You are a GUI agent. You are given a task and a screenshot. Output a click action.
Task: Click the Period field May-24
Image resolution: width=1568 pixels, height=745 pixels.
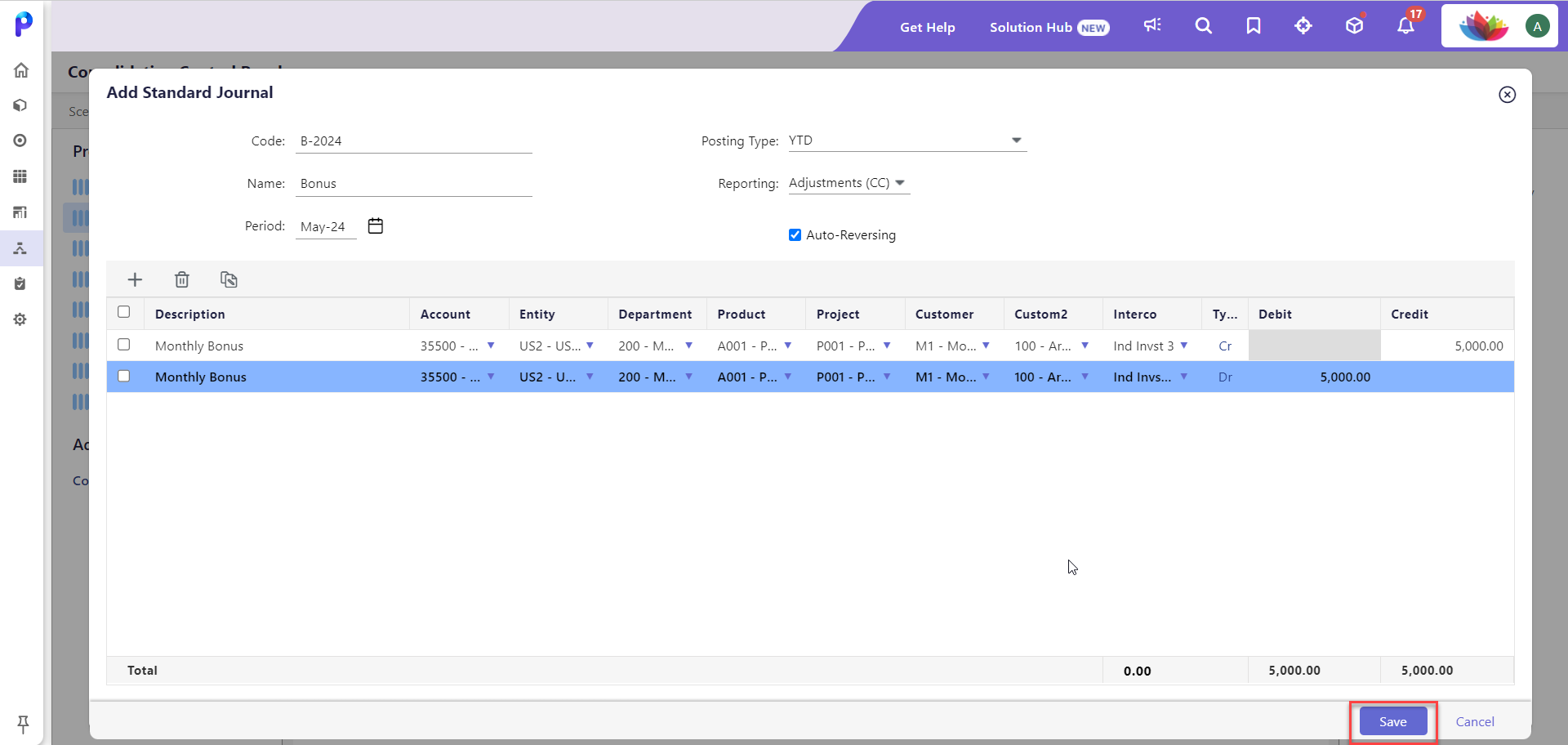pos(326,226)
